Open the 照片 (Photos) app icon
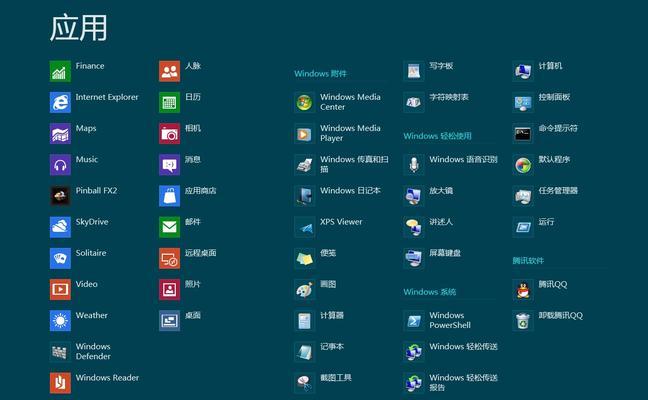Screen dimensions: 648x400 169,289
